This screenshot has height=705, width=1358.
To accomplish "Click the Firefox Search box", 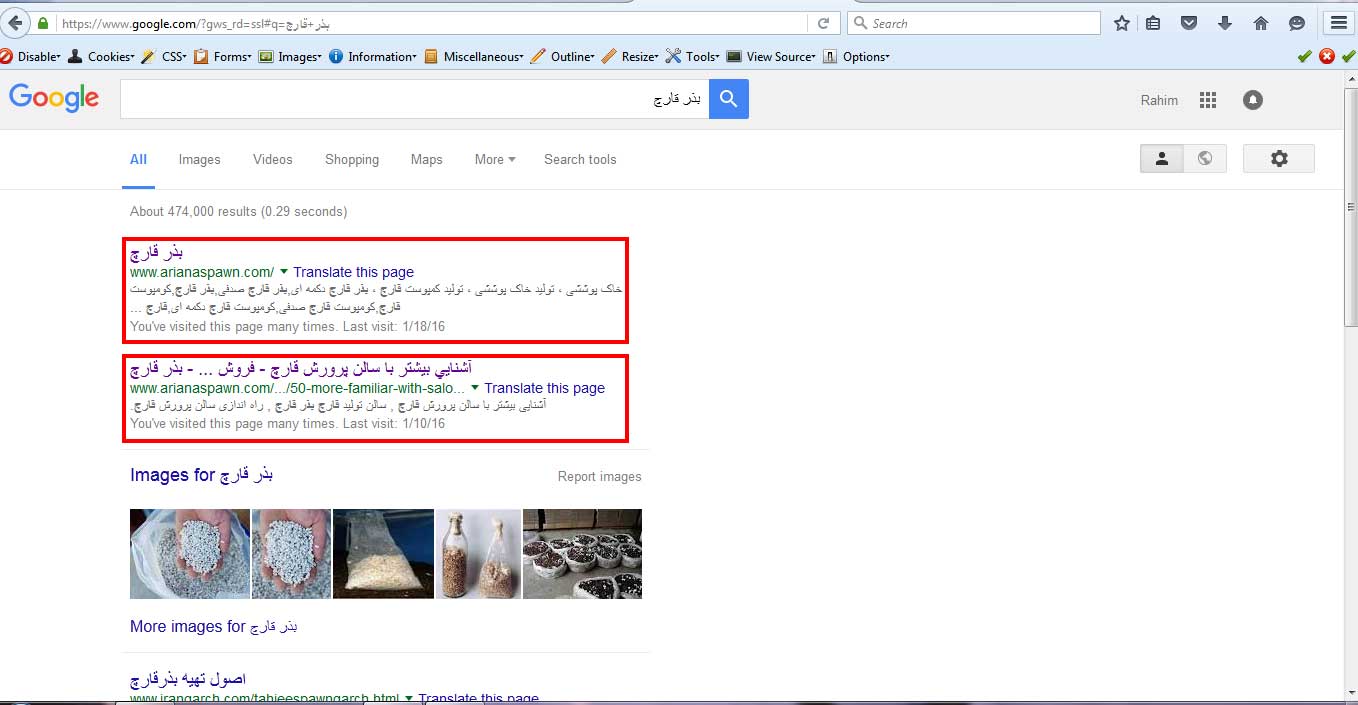I will pos(974,23).
